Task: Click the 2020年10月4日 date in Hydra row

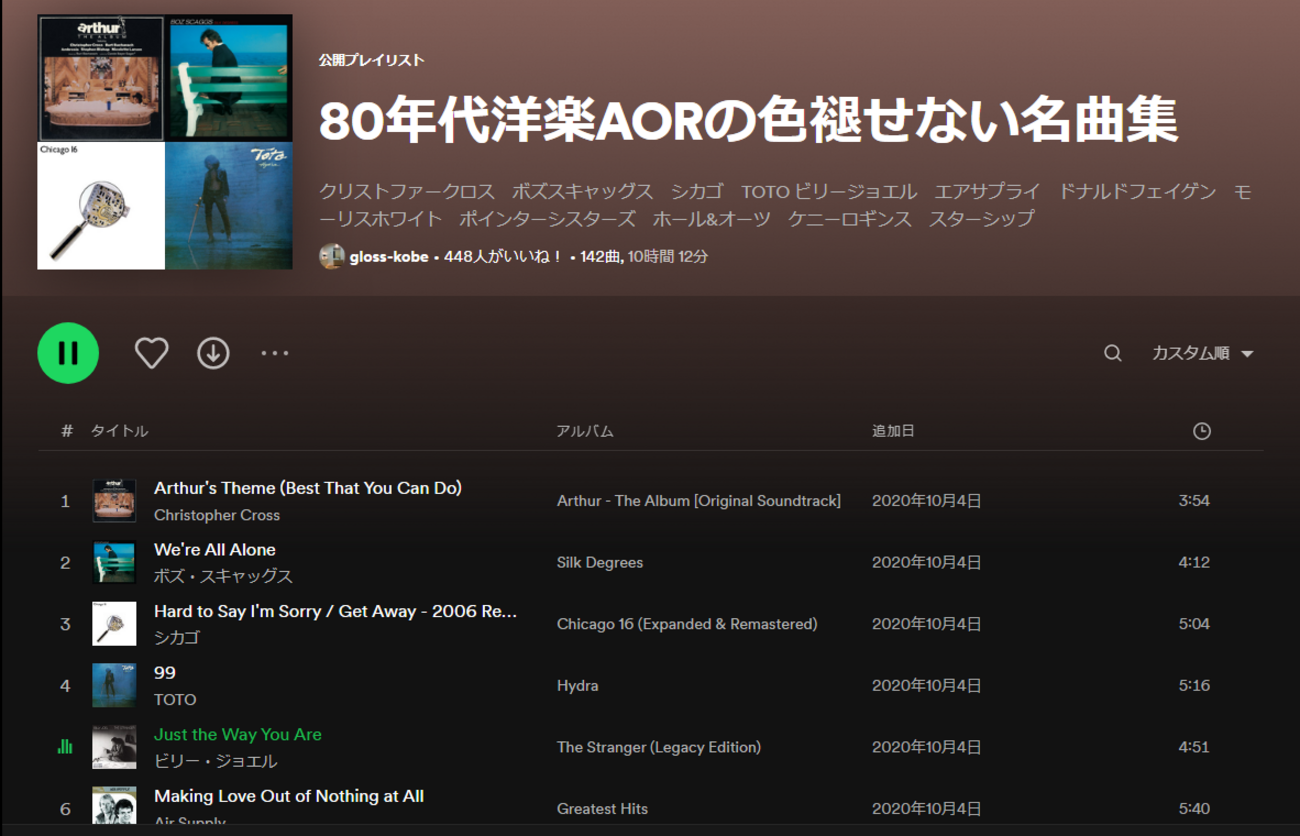Action: tap(926, 686)
